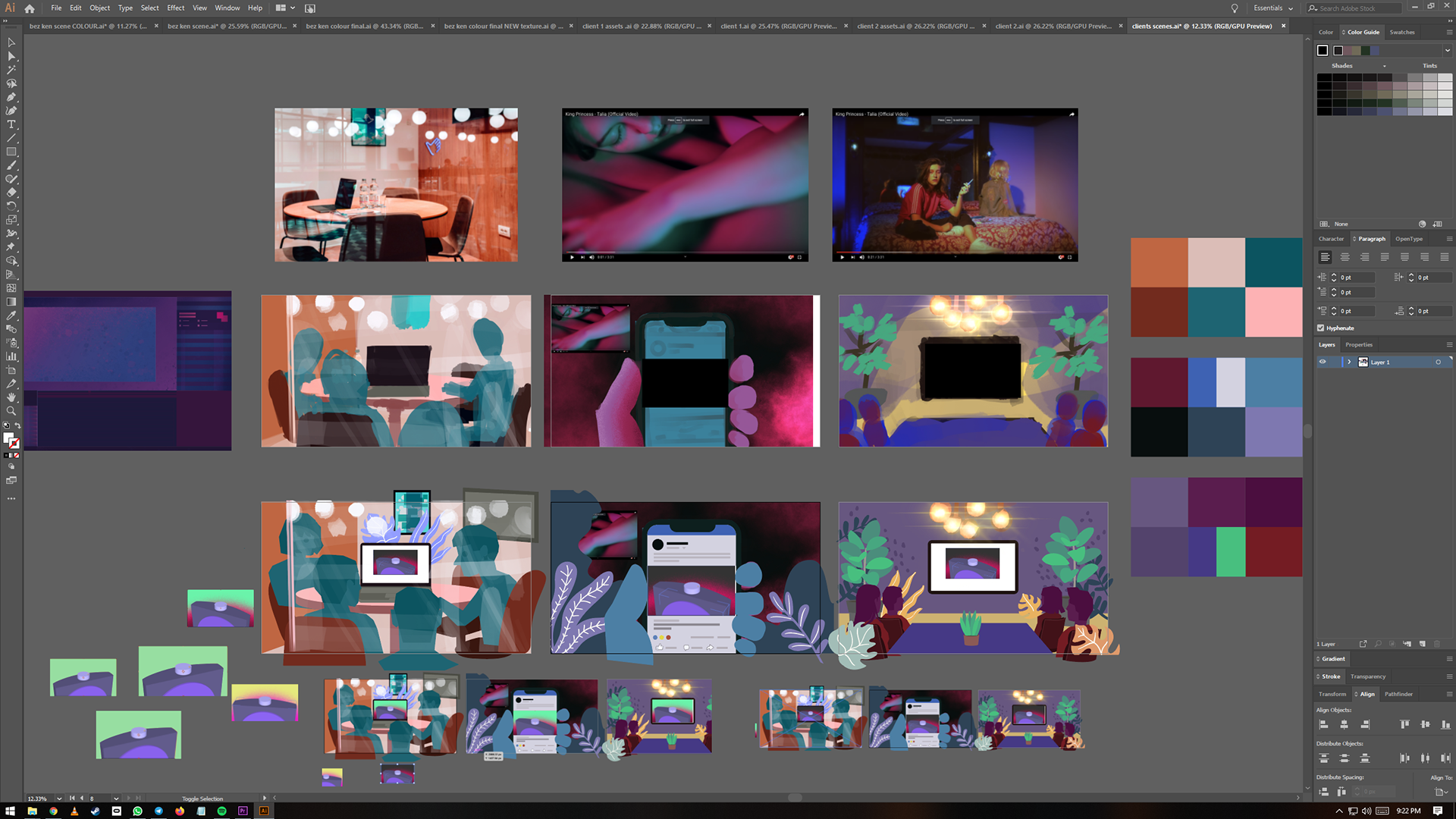Viewport: 1456px width, 819px height.
Task: Select the Lasso tool
Action: click(x=11, y=83)
